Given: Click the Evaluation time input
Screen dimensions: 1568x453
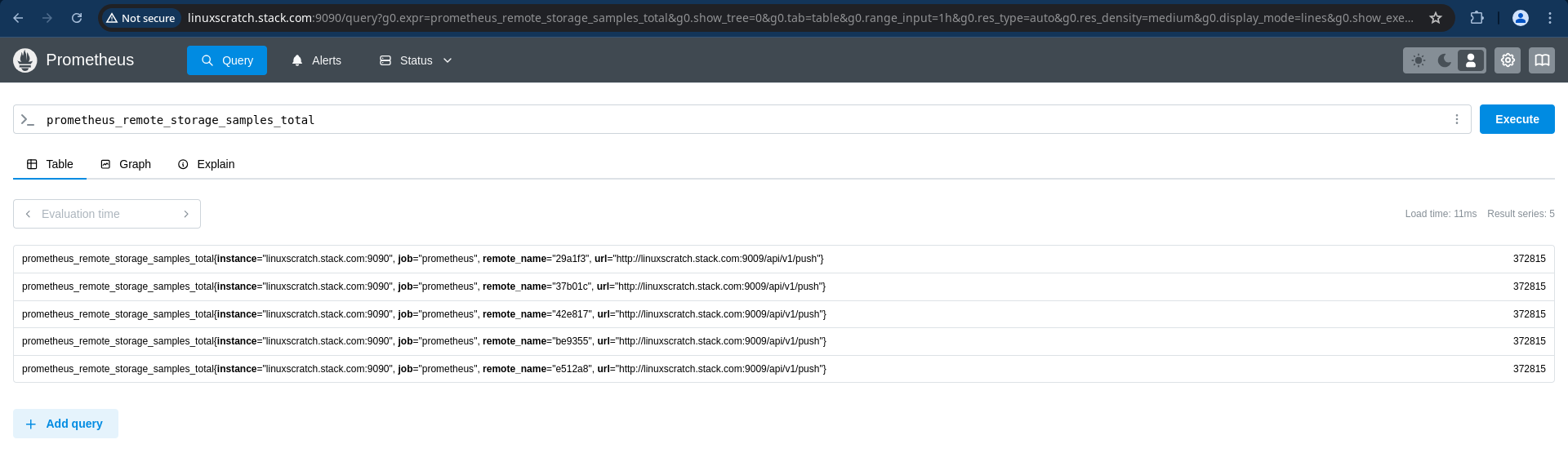Looking at the screenshot, I should (107, 214).
